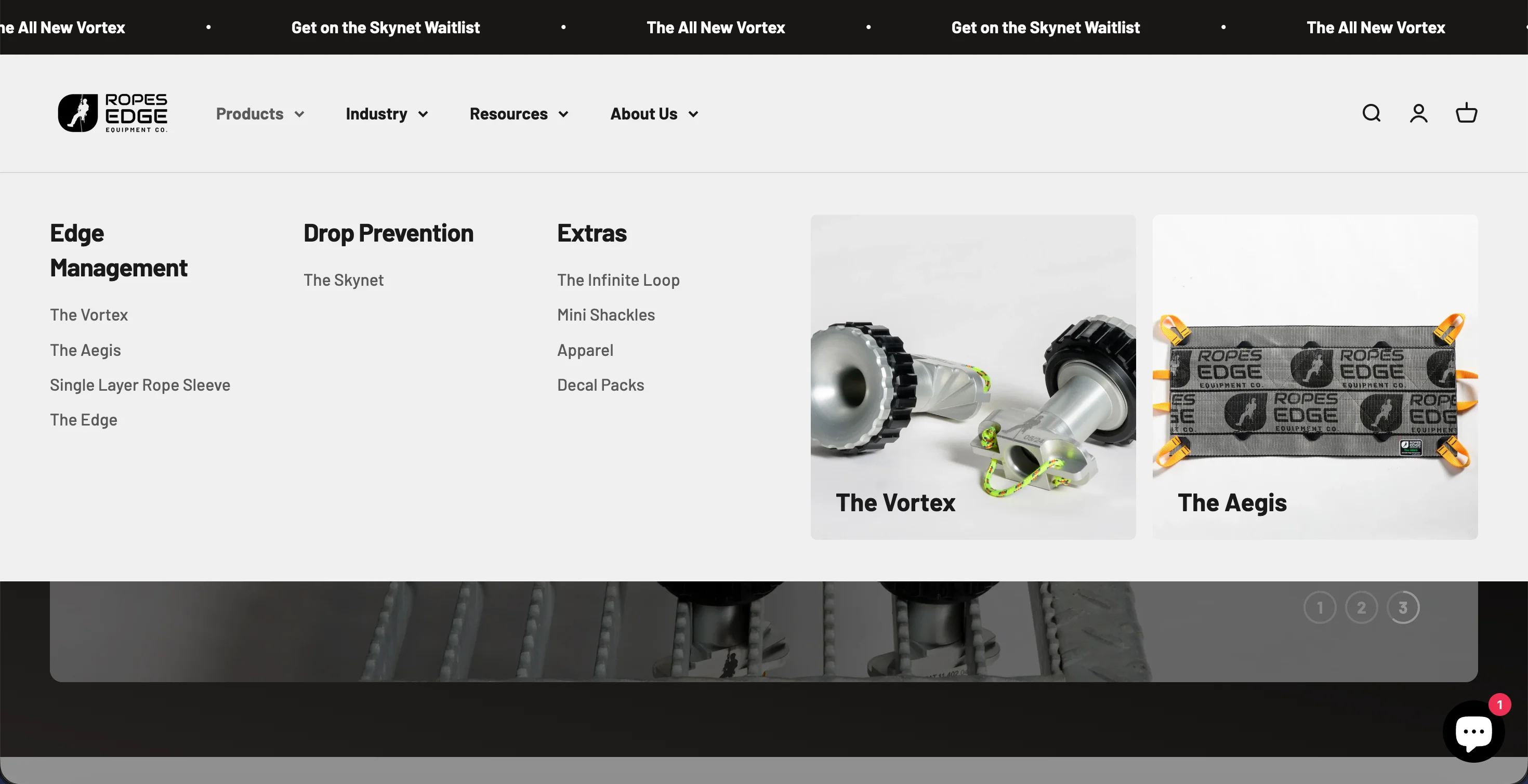Collapse the Products dropdown menu

click(x=260, y=114)
